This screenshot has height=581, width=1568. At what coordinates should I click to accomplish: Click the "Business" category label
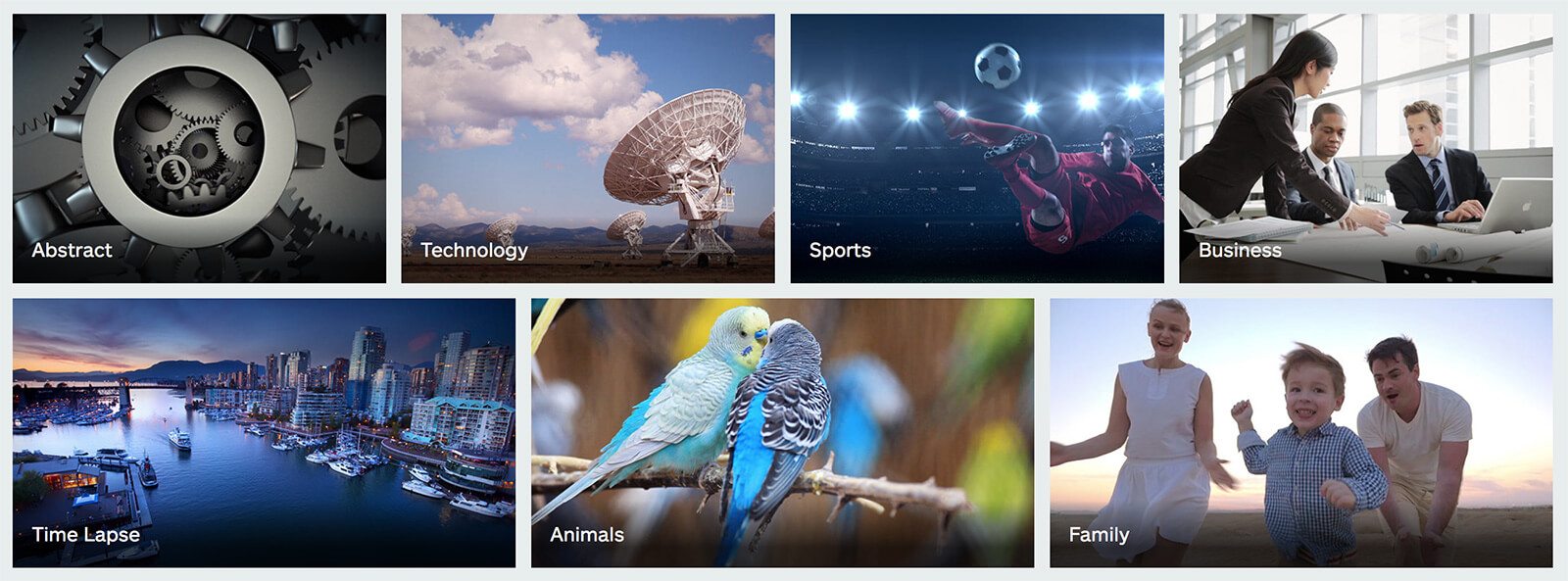coord(1240,250)
